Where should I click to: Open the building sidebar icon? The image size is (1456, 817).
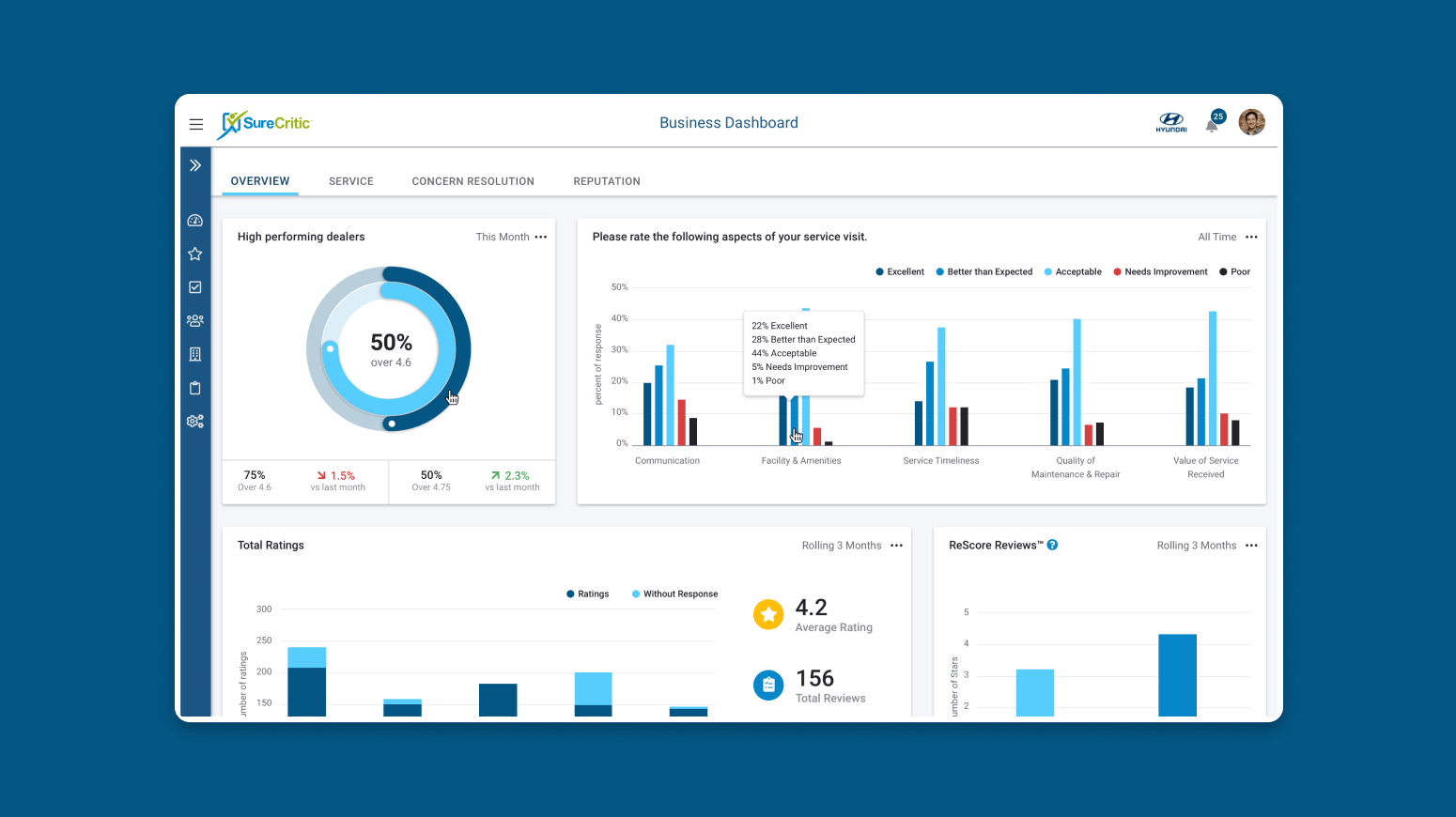click(x=195, y=354)
